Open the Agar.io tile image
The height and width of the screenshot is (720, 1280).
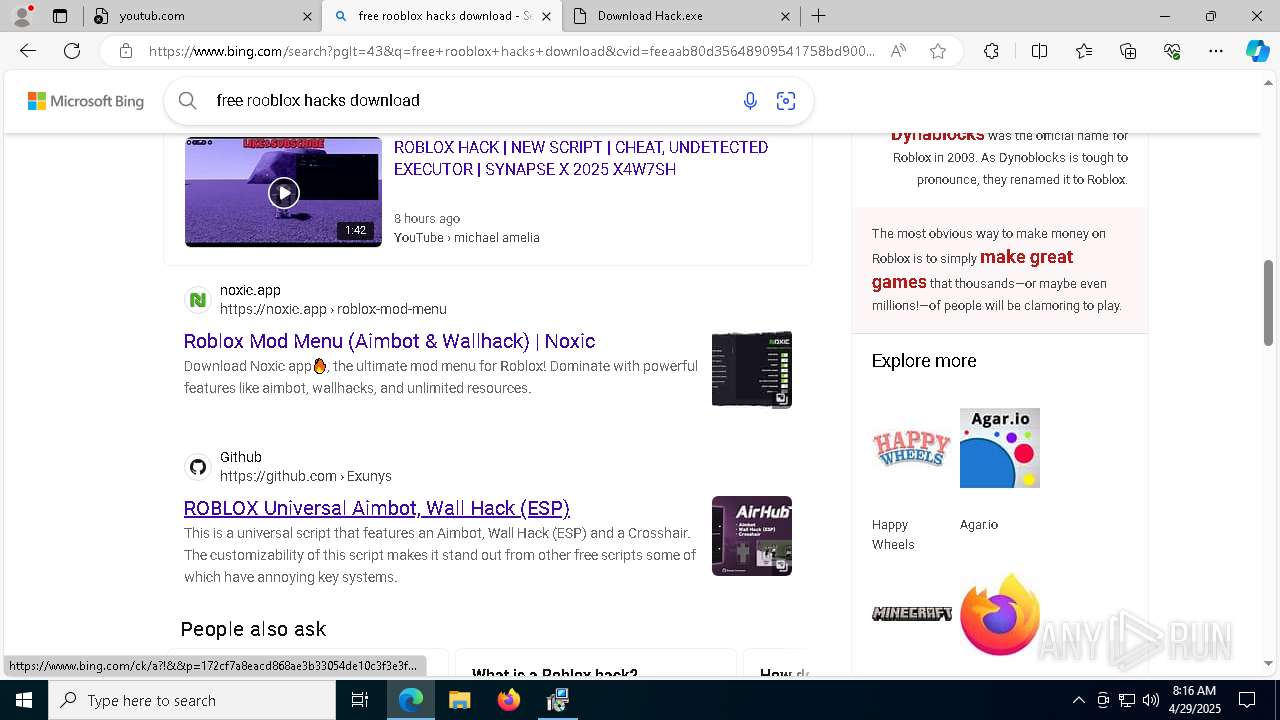pyautogui.click(x=1000, y=448)
